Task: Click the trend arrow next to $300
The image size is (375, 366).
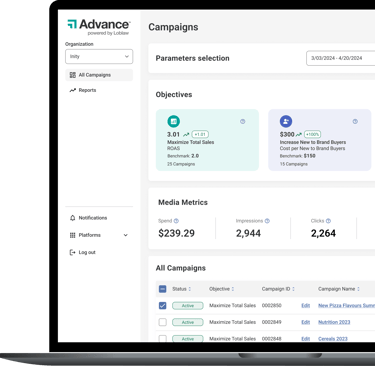Action: (x=299, y=134)
